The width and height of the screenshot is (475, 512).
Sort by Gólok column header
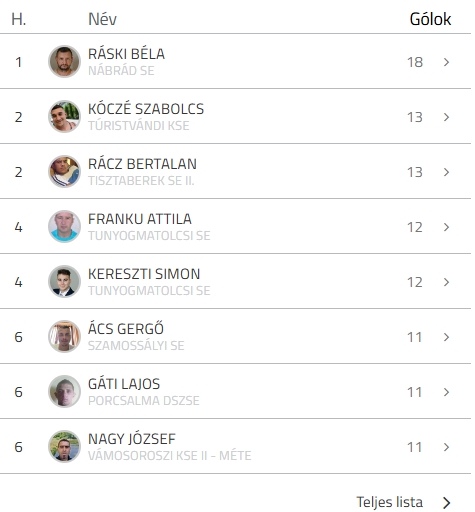click(430, 19)
